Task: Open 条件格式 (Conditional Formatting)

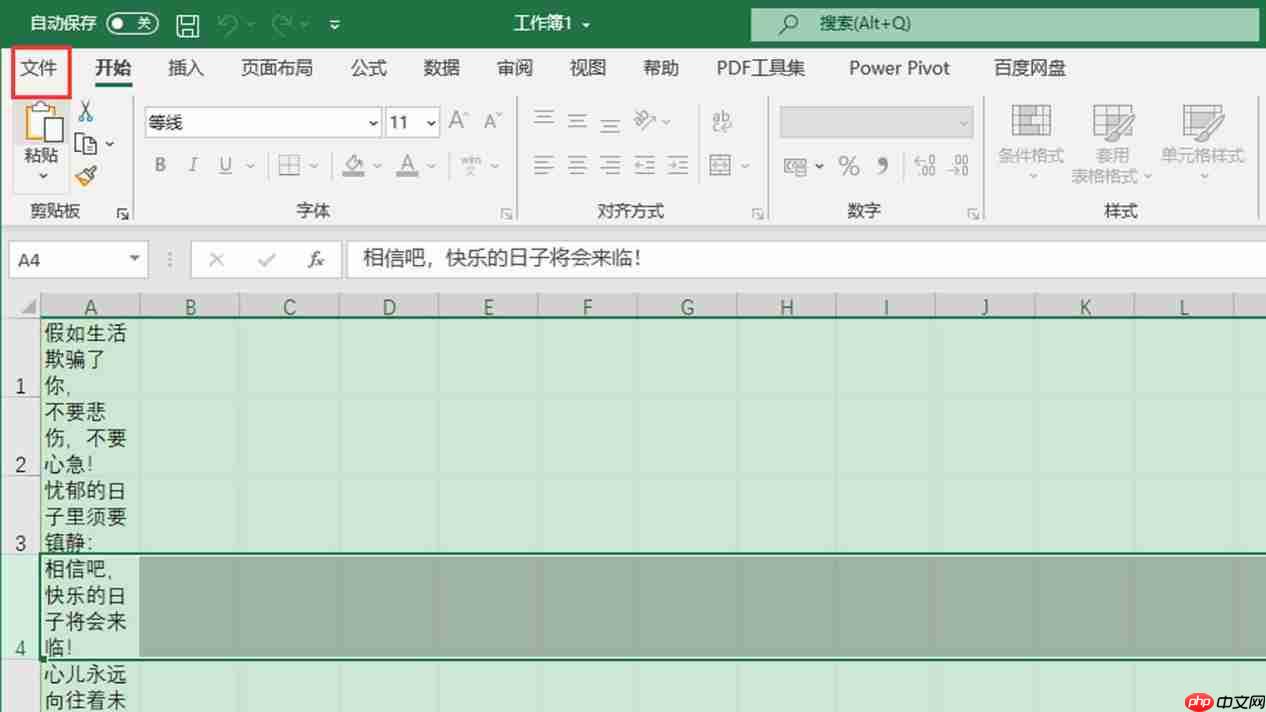Action: tap(1031, 143)
